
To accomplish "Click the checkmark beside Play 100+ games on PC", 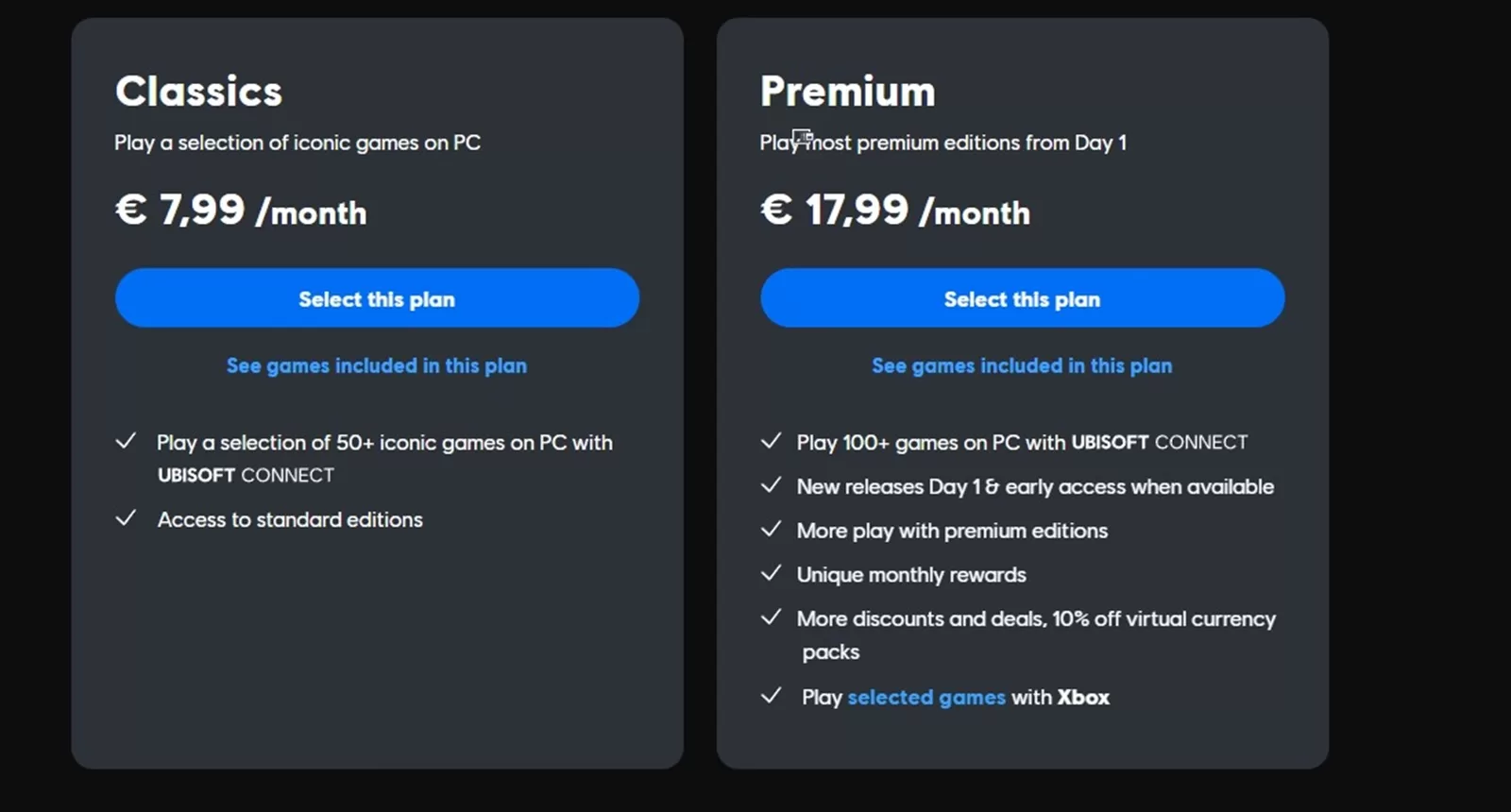I will [771, 442].
